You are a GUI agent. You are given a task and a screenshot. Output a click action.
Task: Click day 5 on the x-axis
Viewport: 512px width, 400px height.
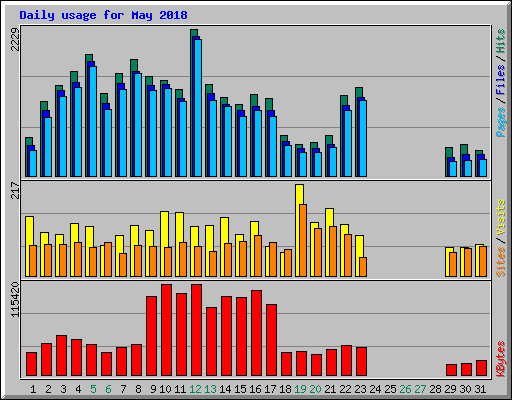(x=93, y=389)
